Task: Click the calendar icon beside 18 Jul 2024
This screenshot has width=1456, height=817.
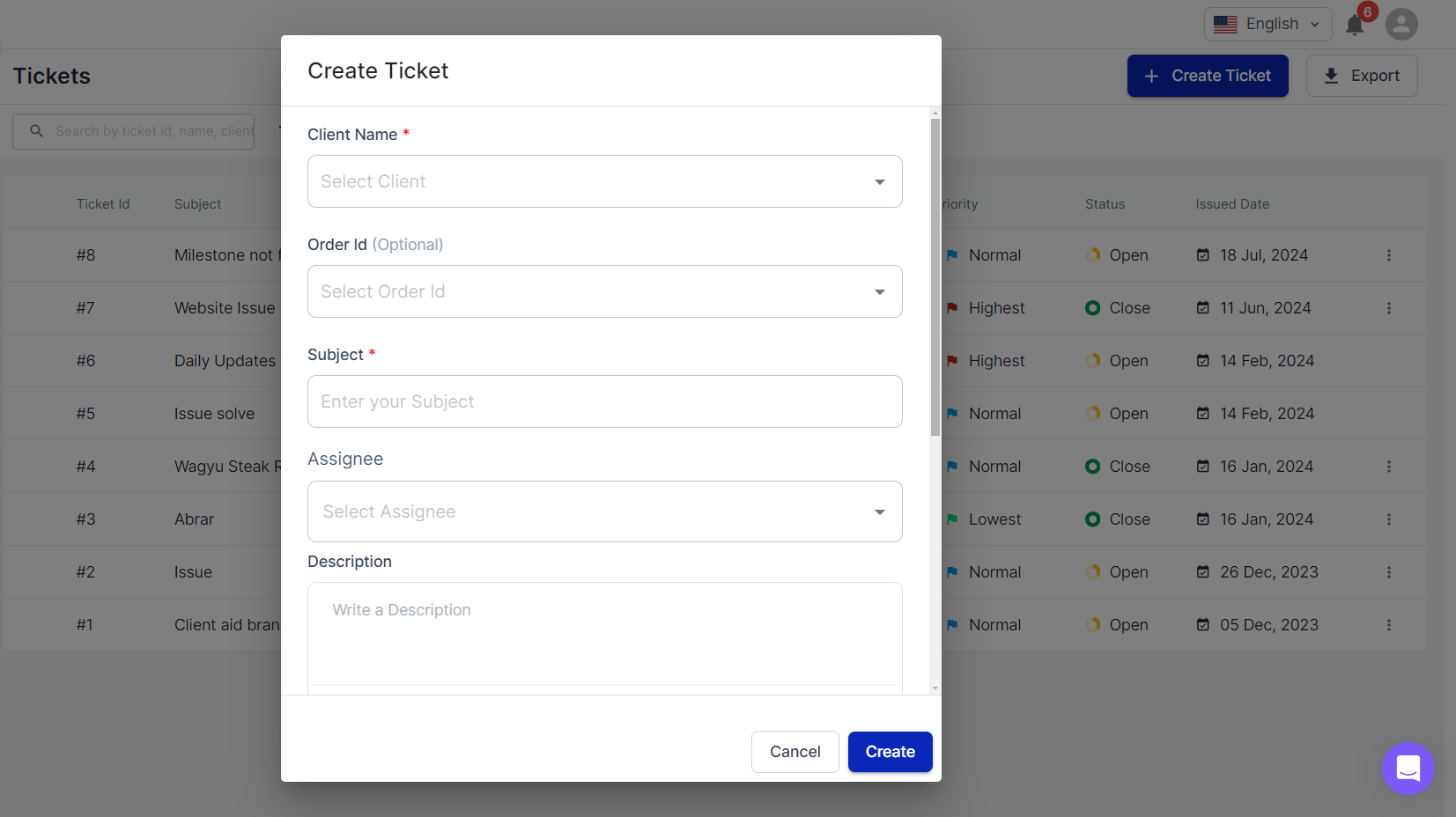Action: [1203, 254]
